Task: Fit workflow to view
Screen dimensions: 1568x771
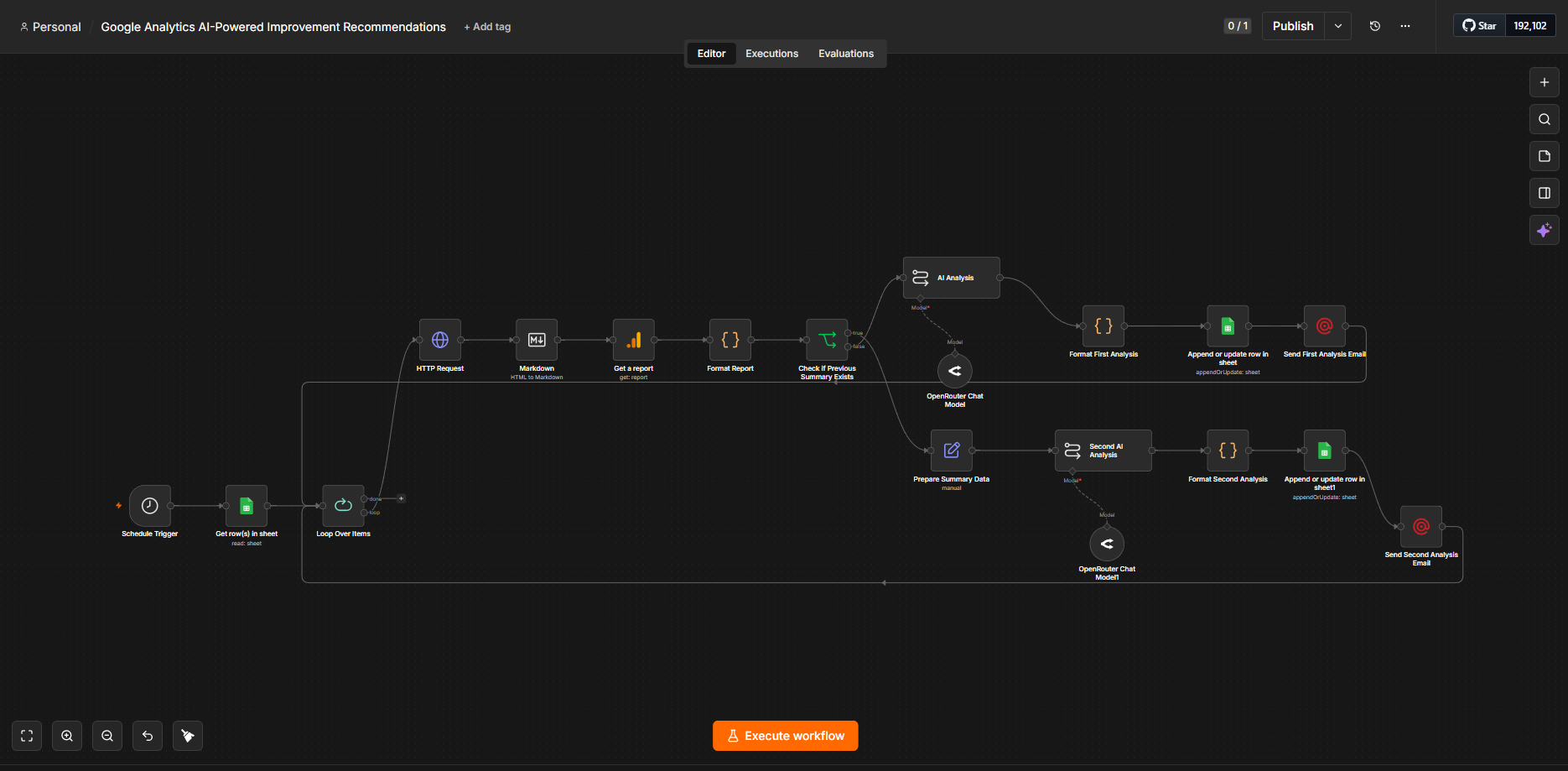Action: [x=27, y=736]
